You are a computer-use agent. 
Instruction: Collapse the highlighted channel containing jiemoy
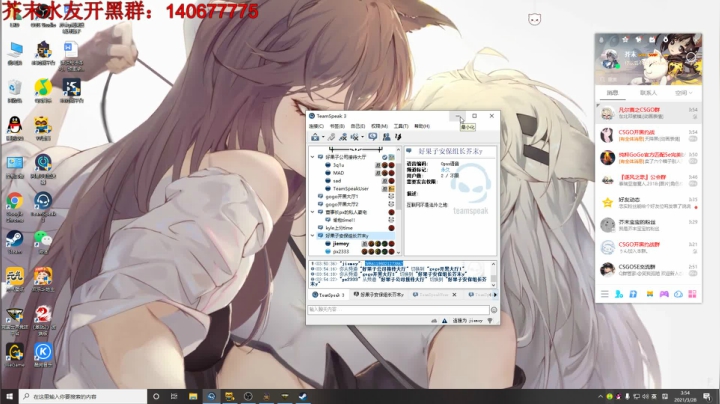pos(313,236)
